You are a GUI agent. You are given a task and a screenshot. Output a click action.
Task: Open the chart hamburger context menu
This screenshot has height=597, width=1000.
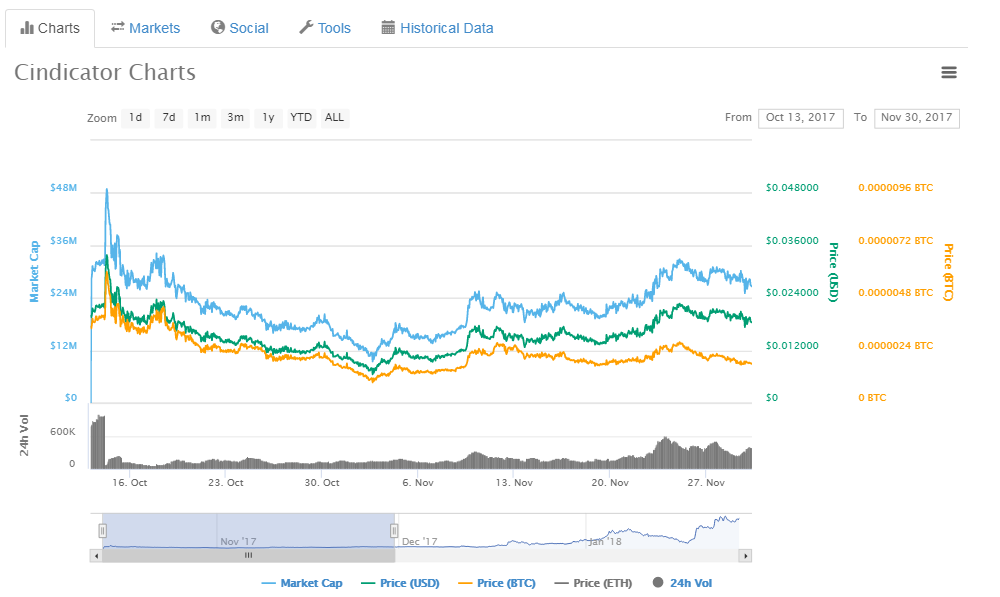point(948,72)
